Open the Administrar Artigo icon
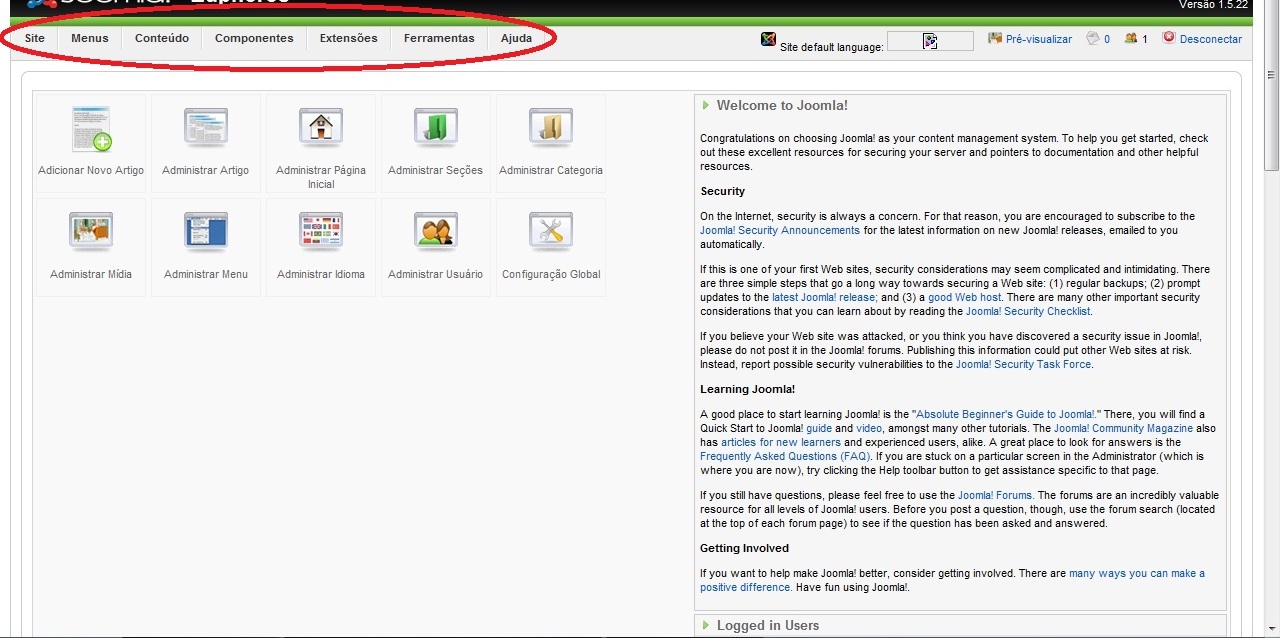The height and width of the screenshot is (638, 1280). [206, 129]
